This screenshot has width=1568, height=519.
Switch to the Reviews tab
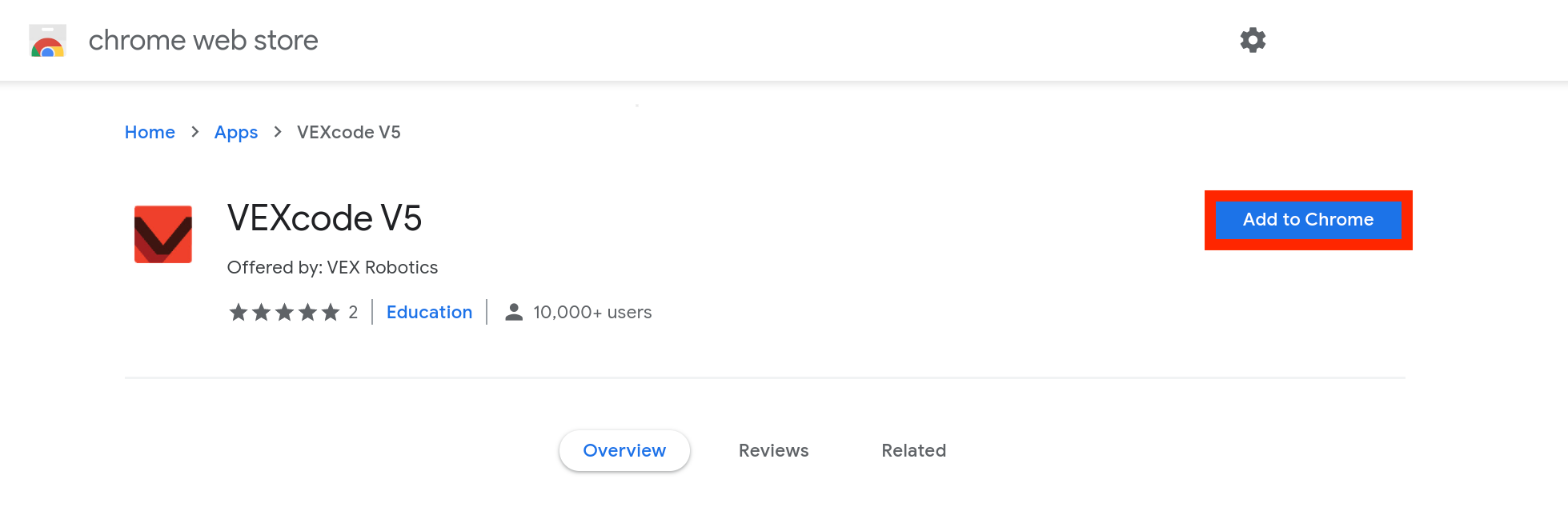(x=773, y=450)
